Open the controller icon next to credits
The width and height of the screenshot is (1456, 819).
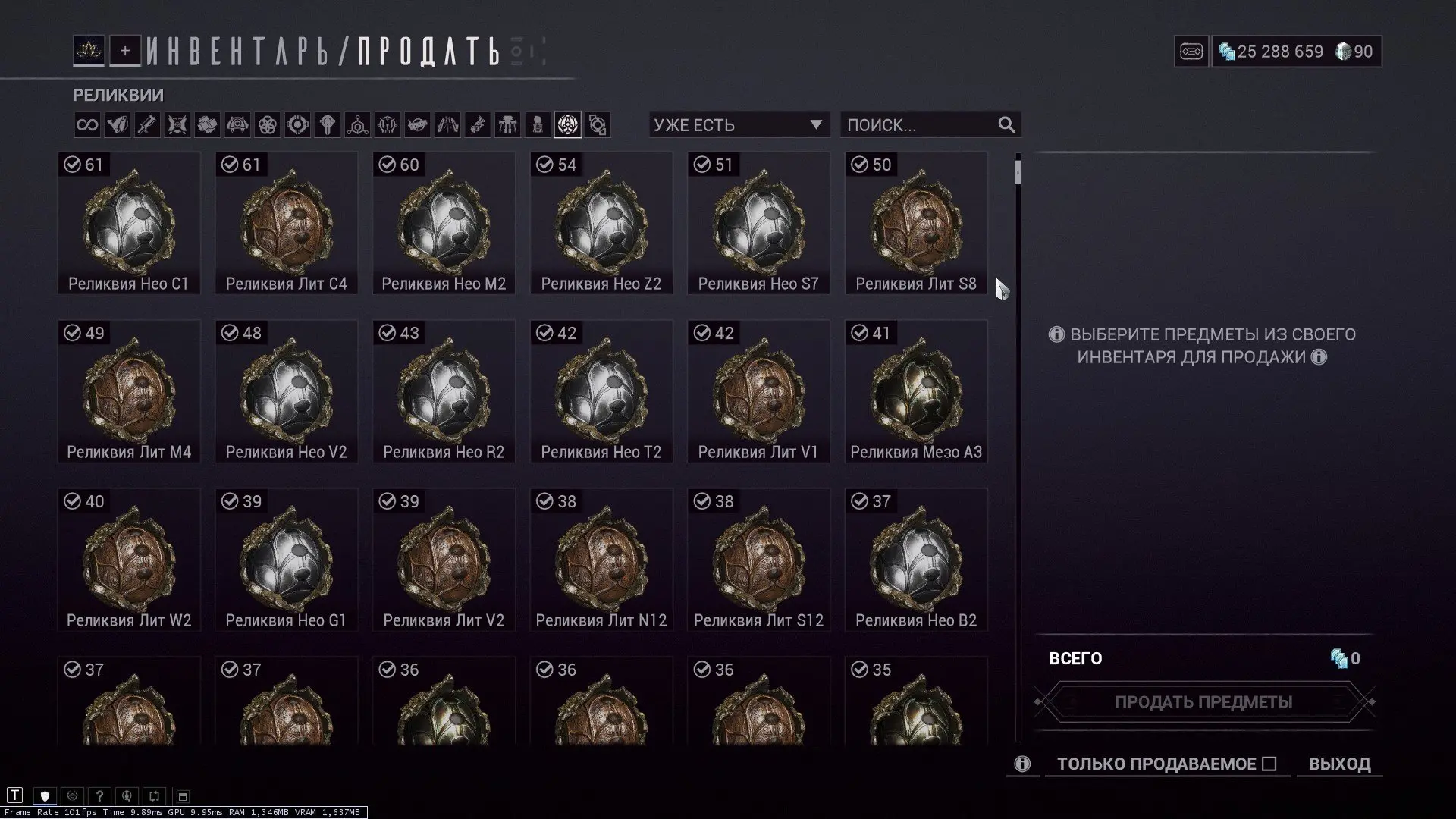point(1191,52)
